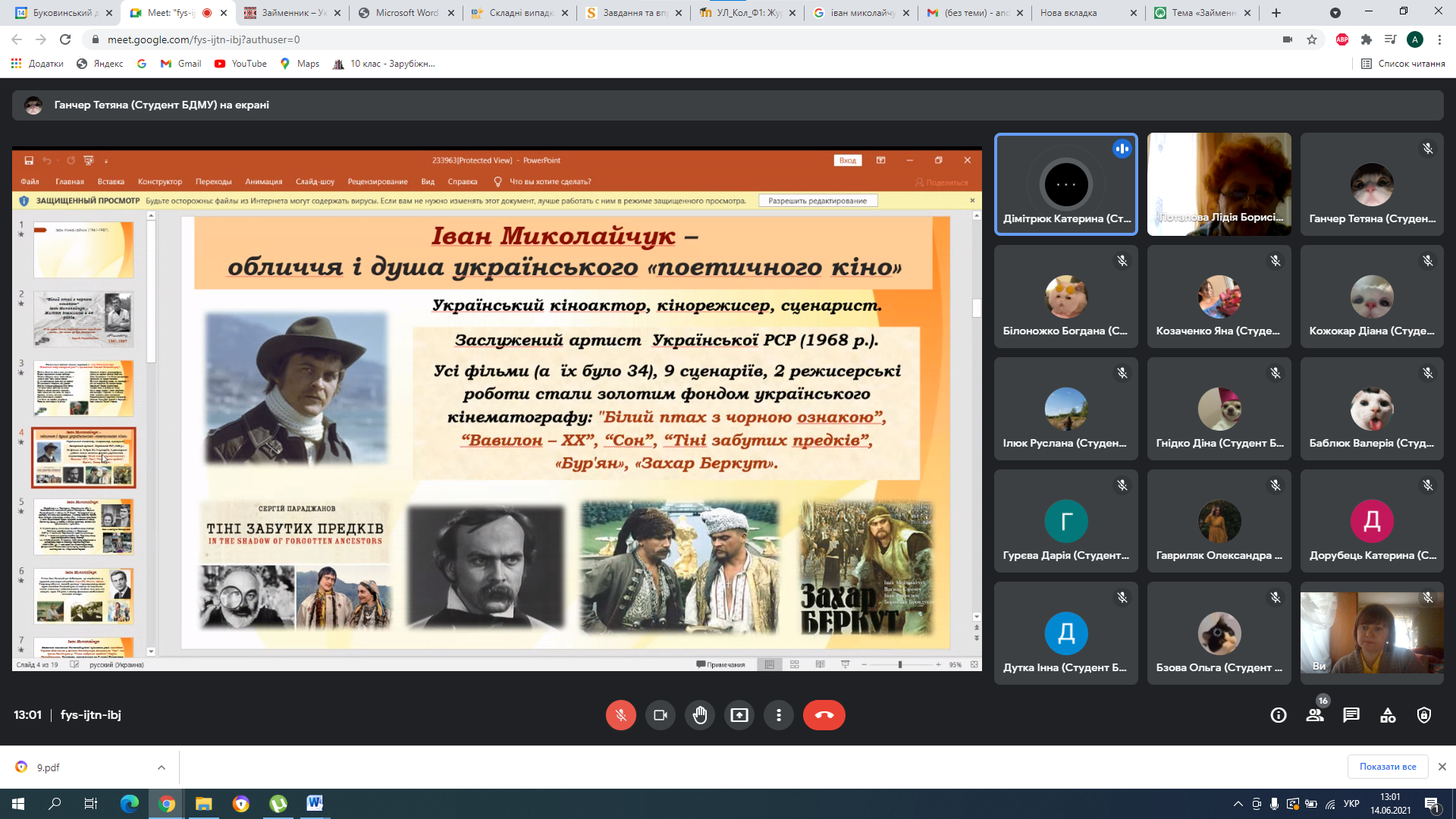The width and height of the screenshot is (1456, 819).
Task: Open the Анимация ribbon tab in PowerPoint
Action: 263,182
